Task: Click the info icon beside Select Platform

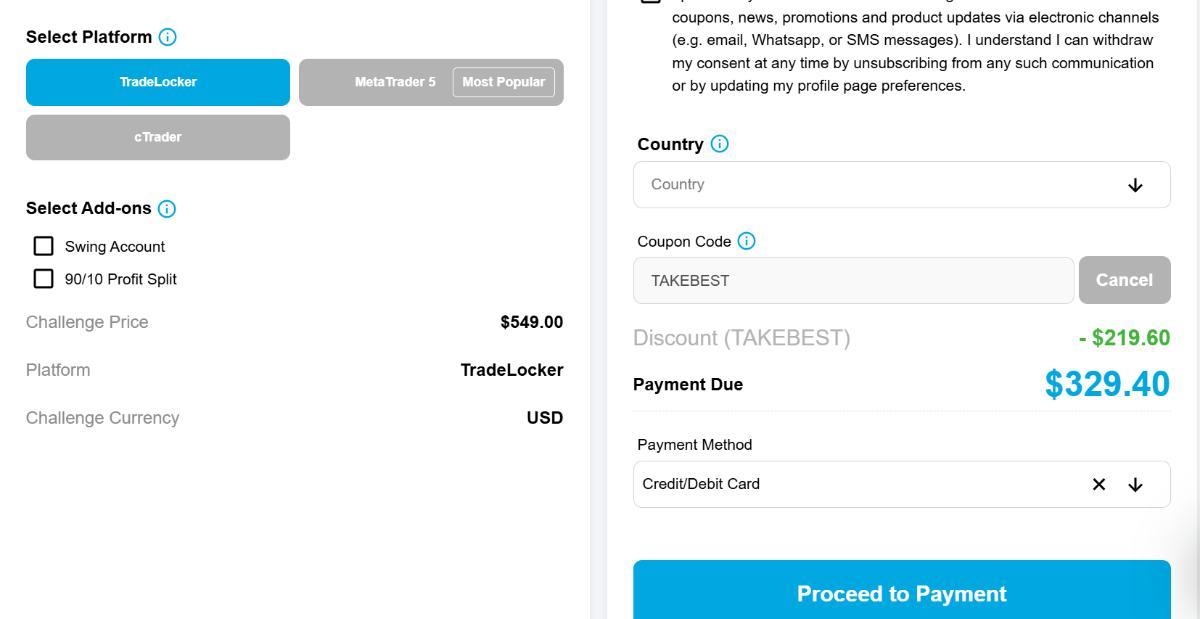Action: (x=167, y=37)
